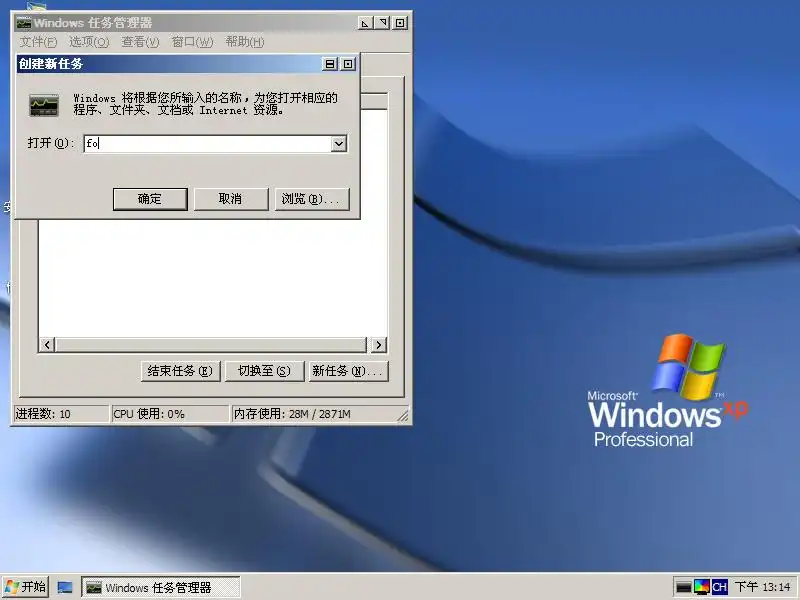Click 结束任务(E) button in Task Manager

pos(180,371)
